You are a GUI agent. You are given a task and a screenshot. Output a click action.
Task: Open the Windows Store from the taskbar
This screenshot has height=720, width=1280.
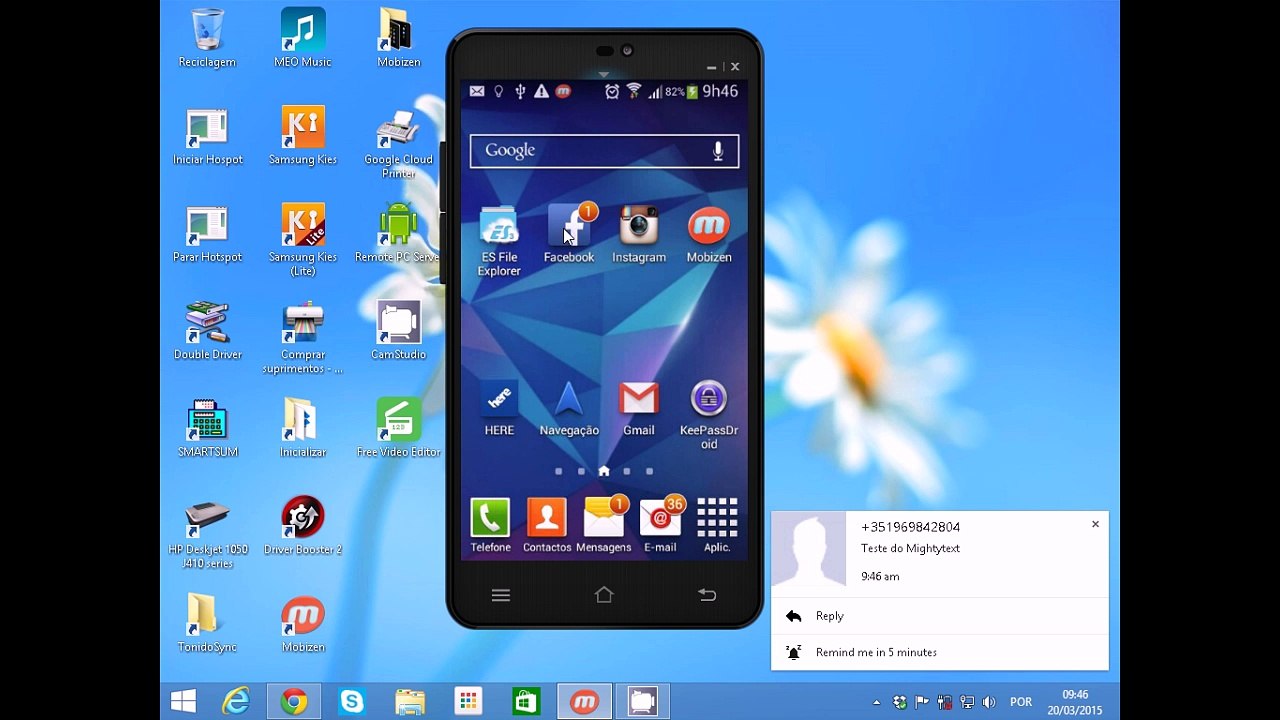pyautogui.click(x=527, y=702)
